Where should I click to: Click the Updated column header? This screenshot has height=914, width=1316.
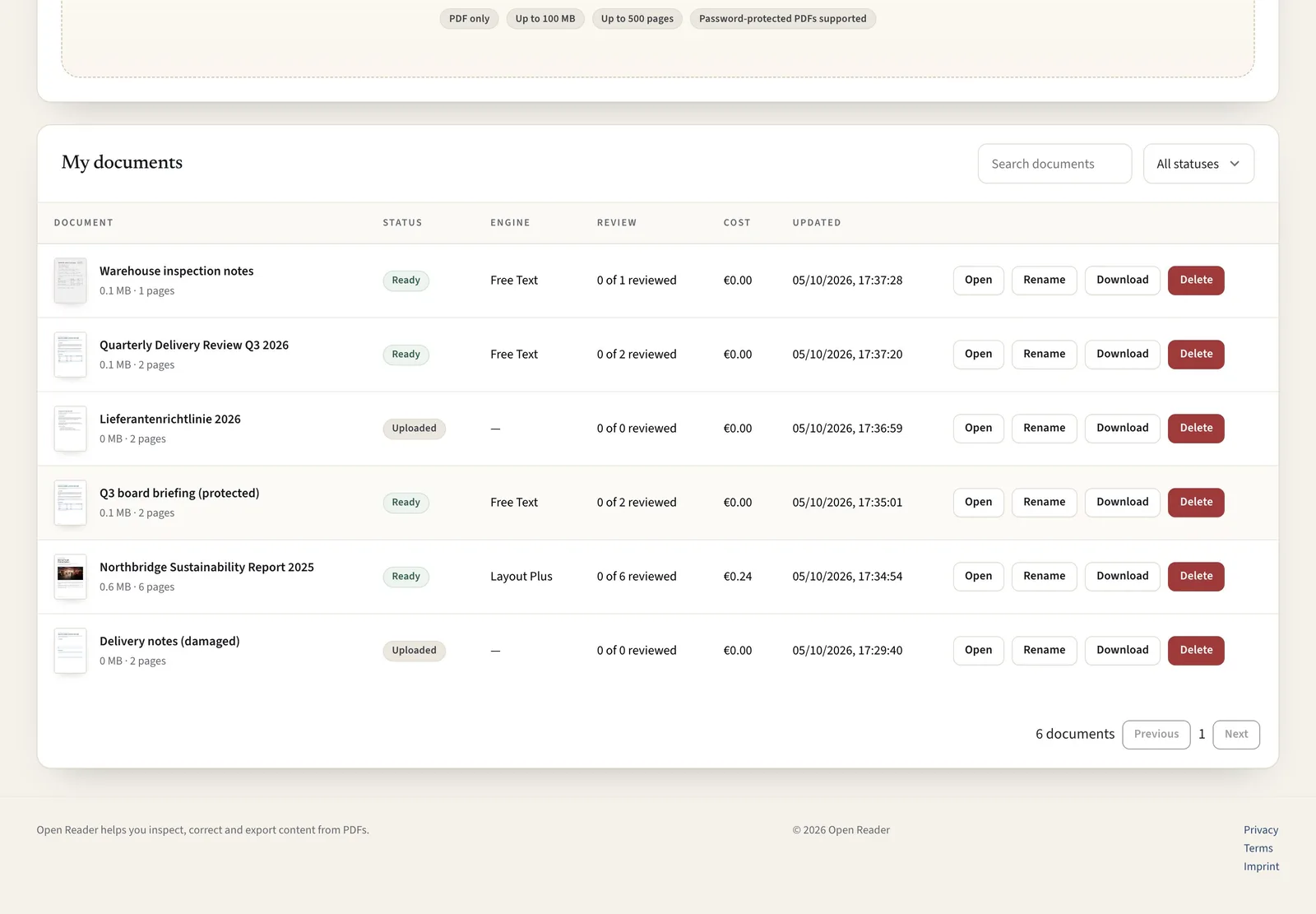coord(817,223)
